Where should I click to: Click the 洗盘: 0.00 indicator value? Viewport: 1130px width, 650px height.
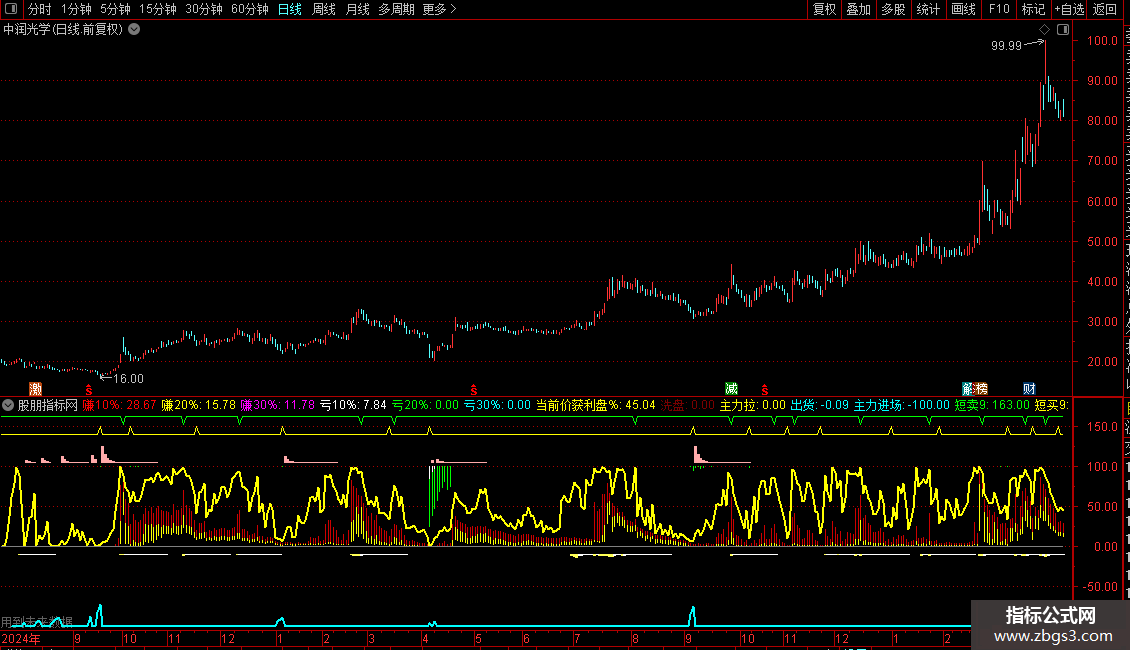click(688, 405)
